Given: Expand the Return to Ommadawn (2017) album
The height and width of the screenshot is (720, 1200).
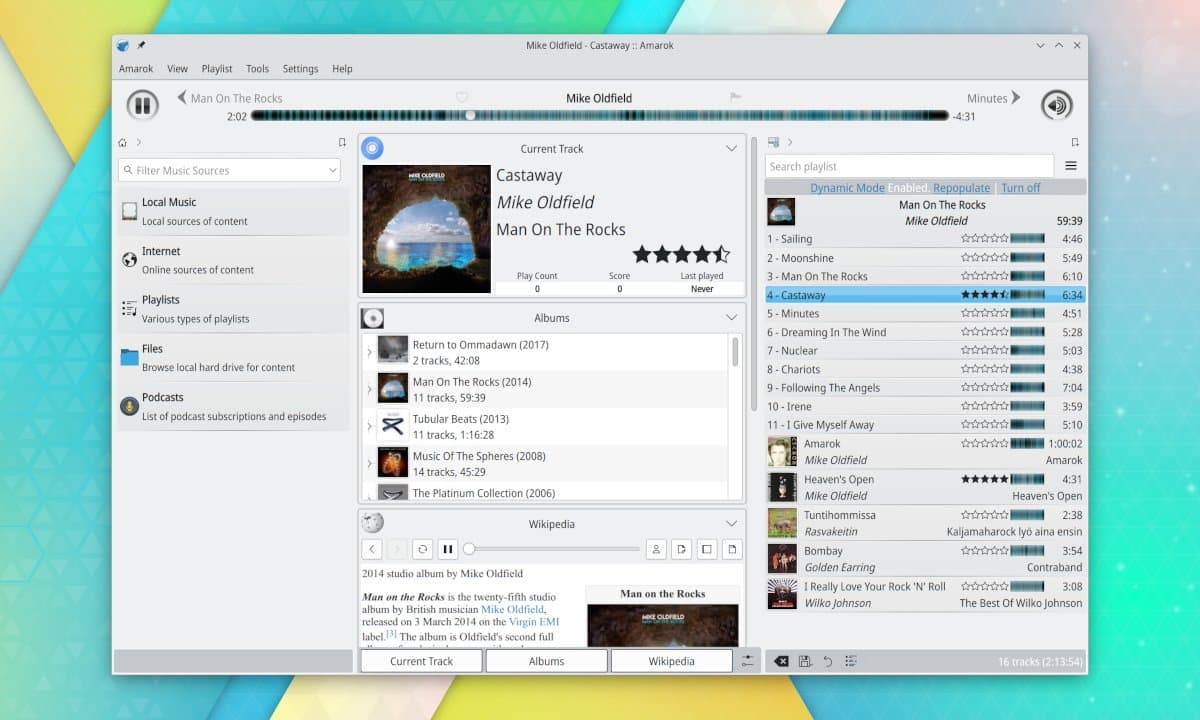Looking at the screenshot, I should (369, 352).
